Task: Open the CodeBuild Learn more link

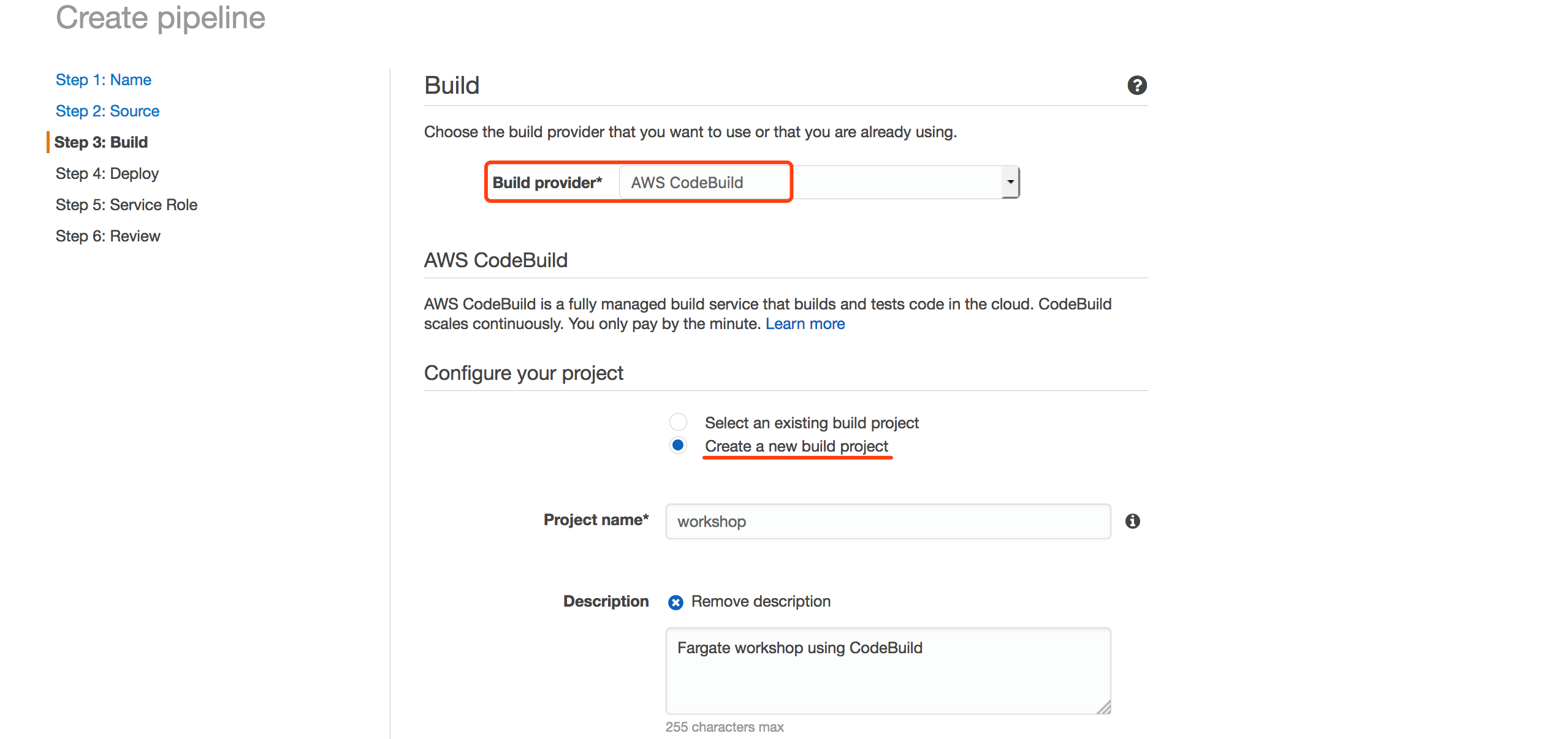Action: pos(805,324)
